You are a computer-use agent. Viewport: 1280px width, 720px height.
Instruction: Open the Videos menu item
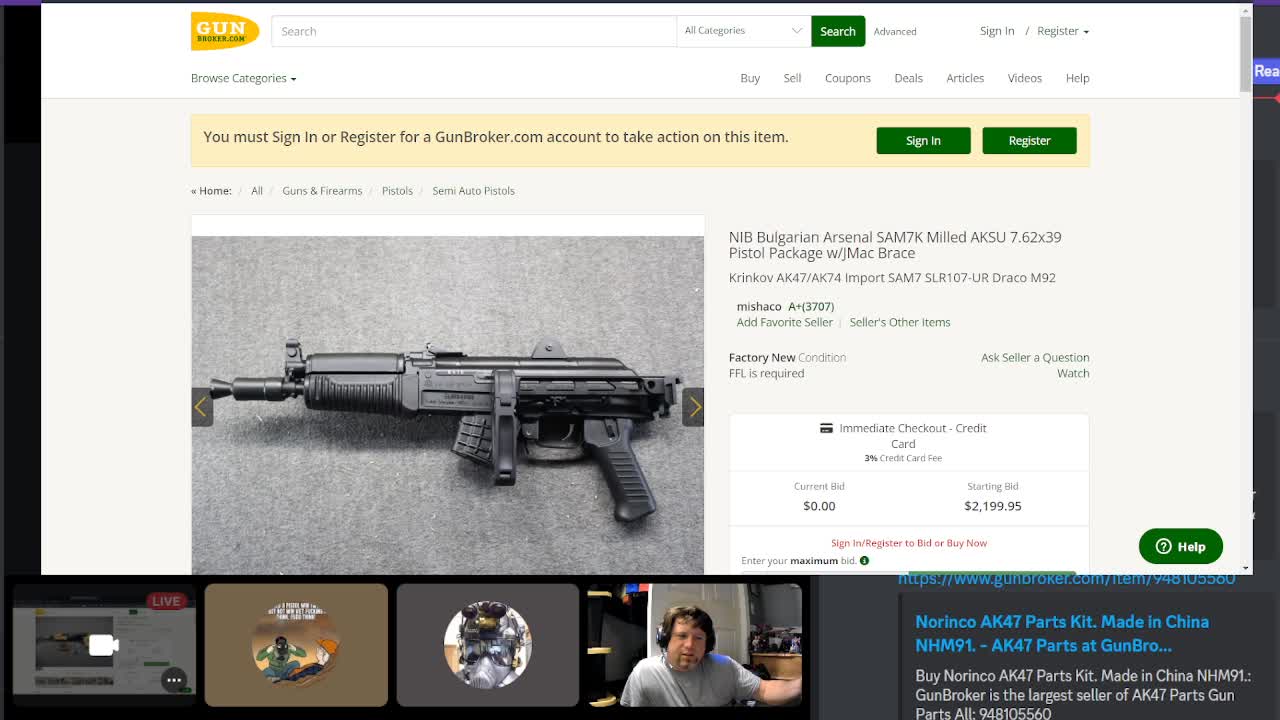coord(1024,78)
